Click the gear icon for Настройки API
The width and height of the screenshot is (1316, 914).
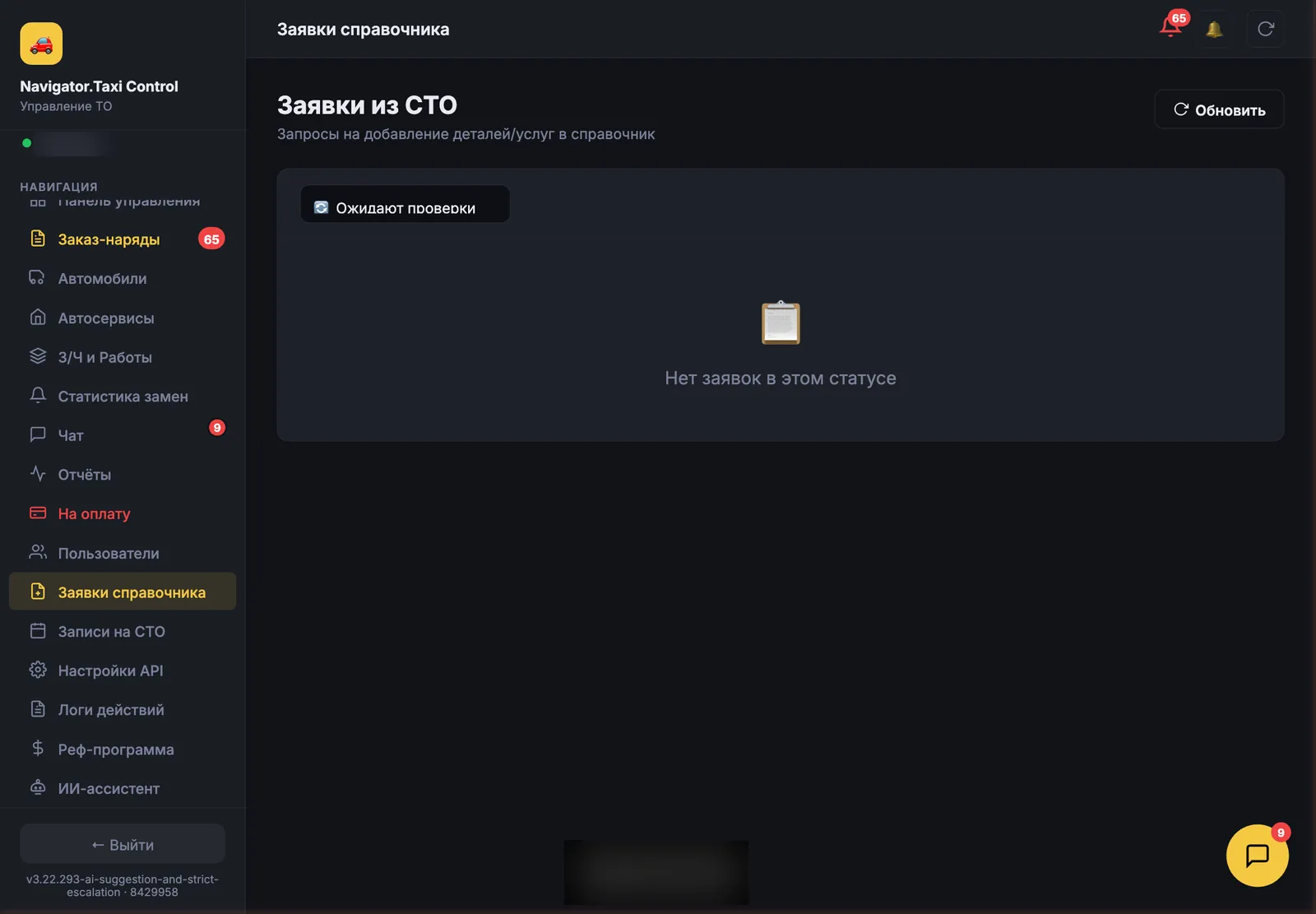click(38, 670)
